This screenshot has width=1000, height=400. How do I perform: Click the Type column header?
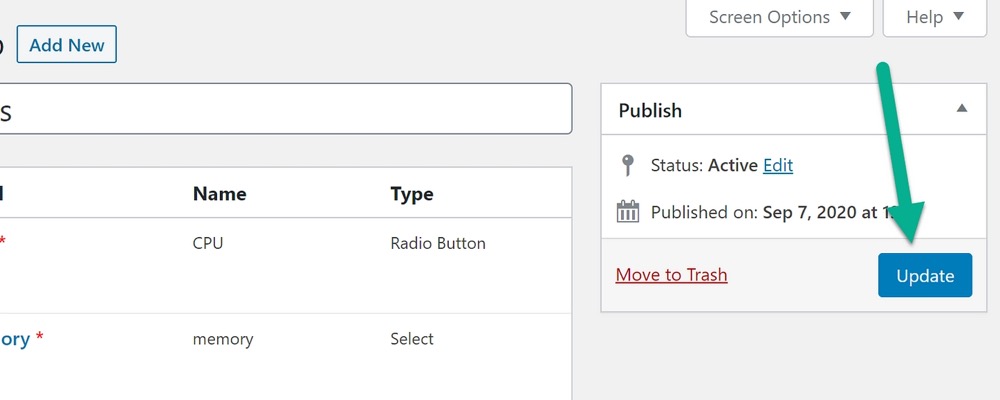[x=411, y=193]
